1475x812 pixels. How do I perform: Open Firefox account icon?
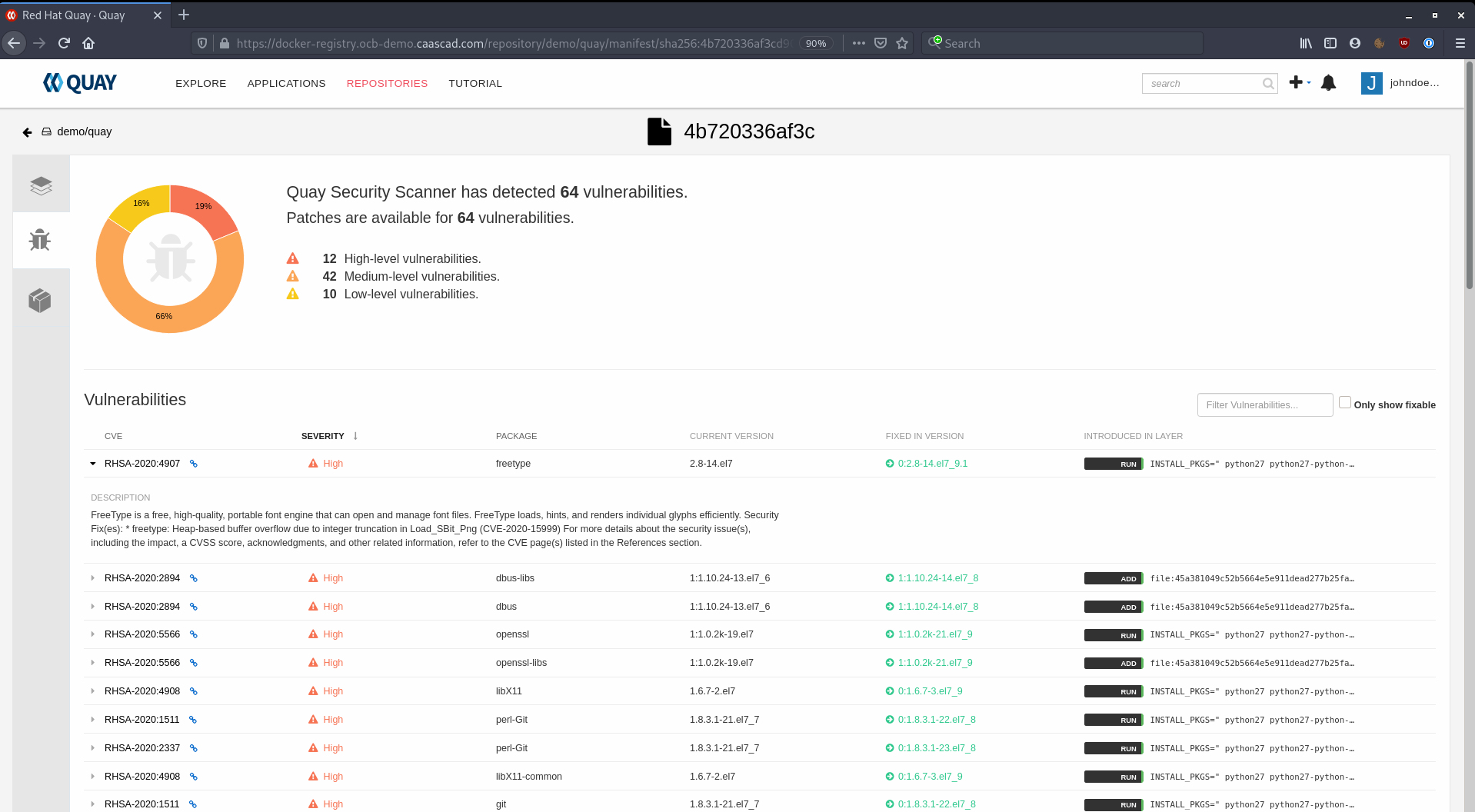tap(1355, 43)
